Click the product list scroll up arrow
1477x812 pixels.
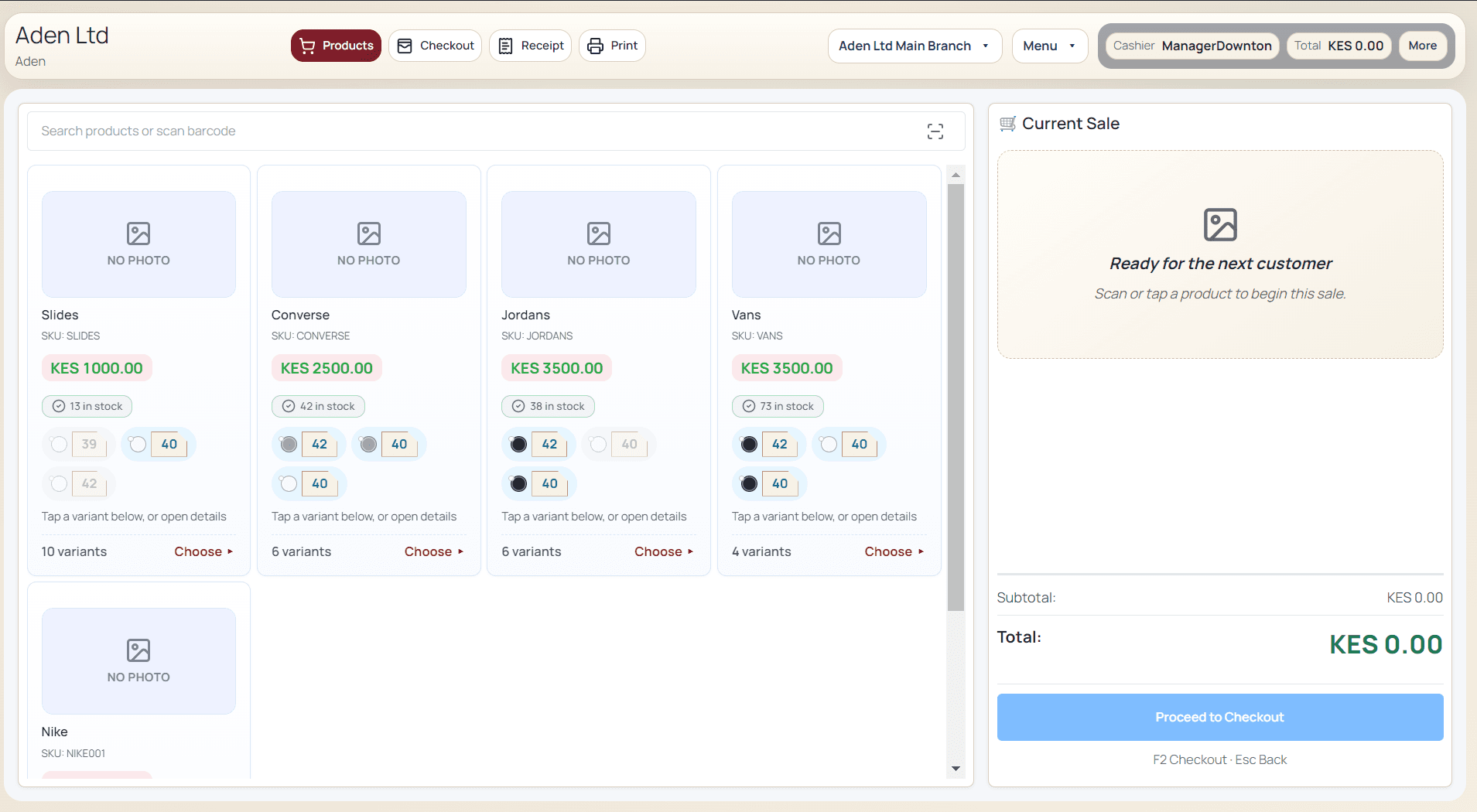tap(956, 175)
